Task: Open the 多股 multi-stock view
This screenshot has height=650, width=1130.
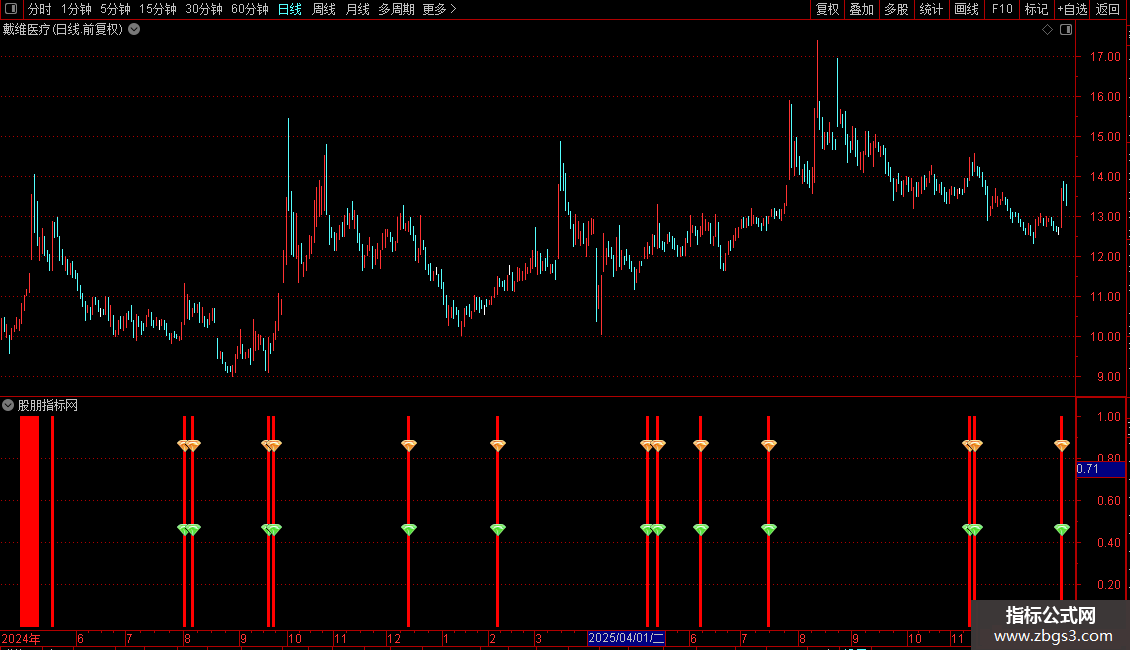Action: click(896, 9)
